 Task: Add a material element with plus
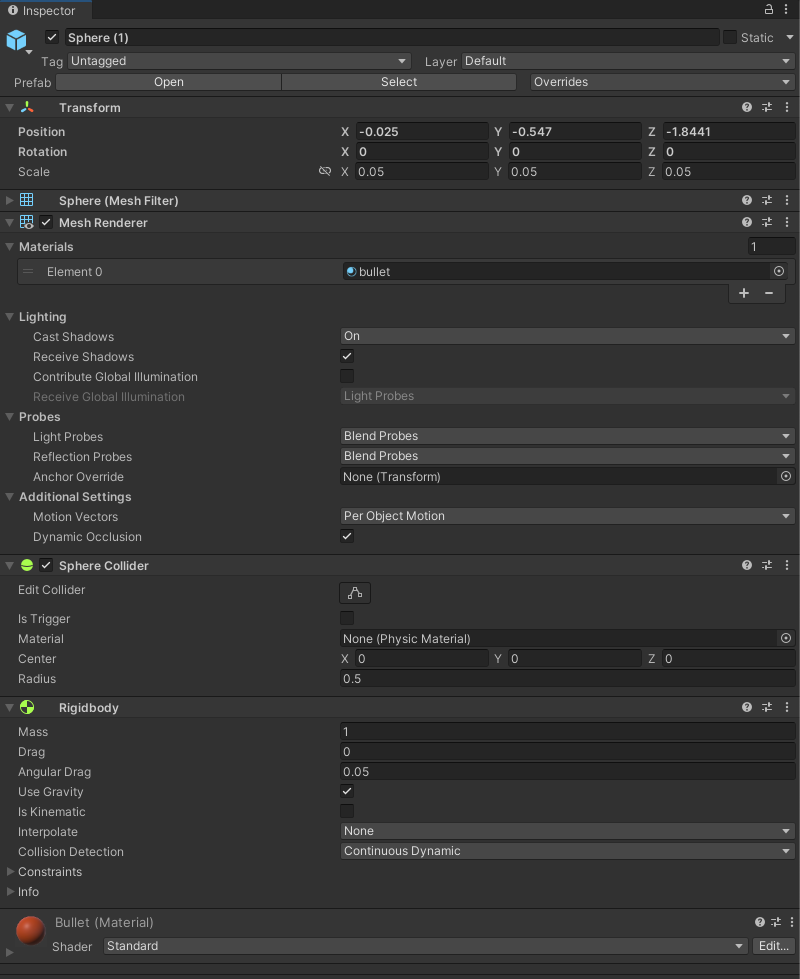click(744, 293)
